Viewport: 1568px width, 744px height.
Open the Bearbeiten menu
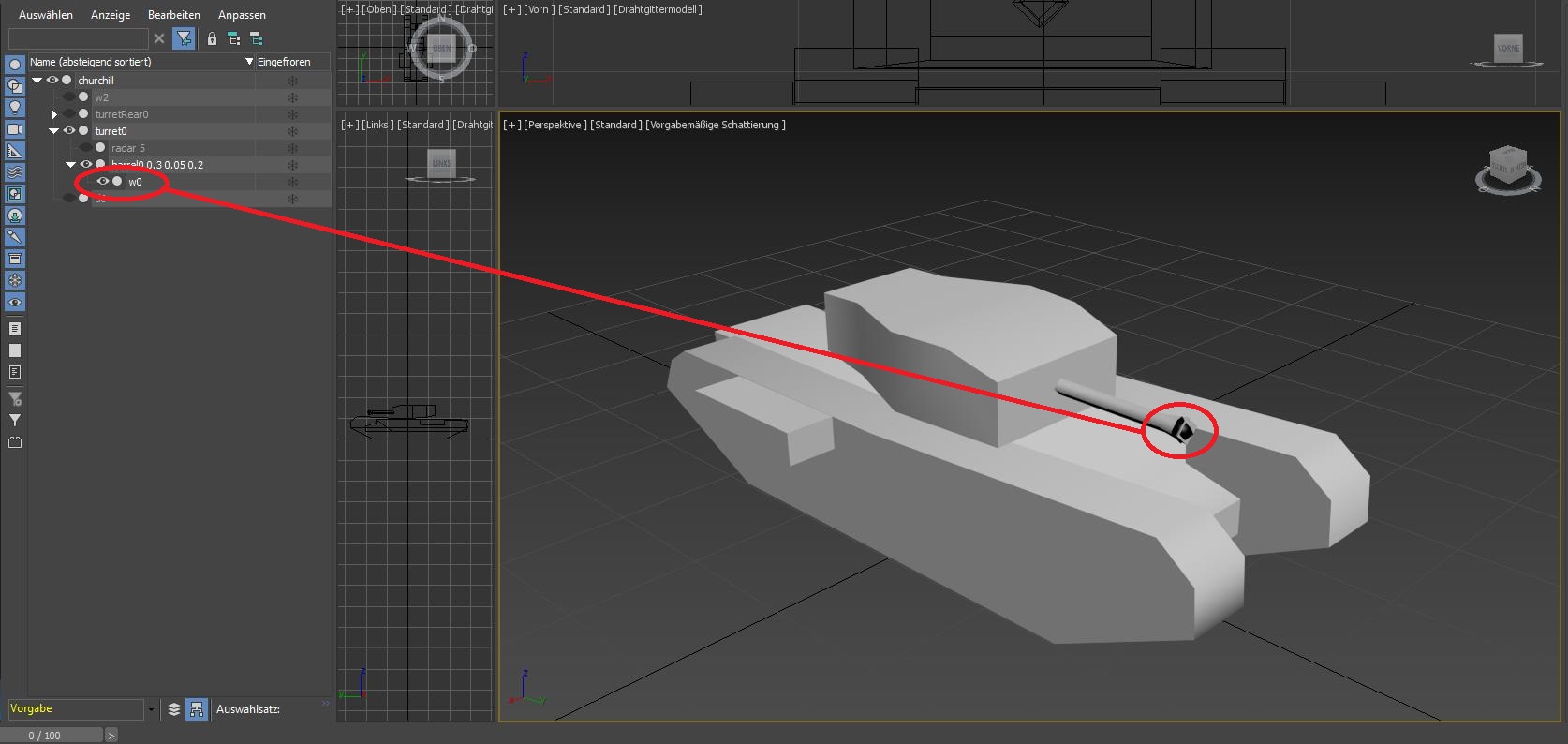[173, 15]
